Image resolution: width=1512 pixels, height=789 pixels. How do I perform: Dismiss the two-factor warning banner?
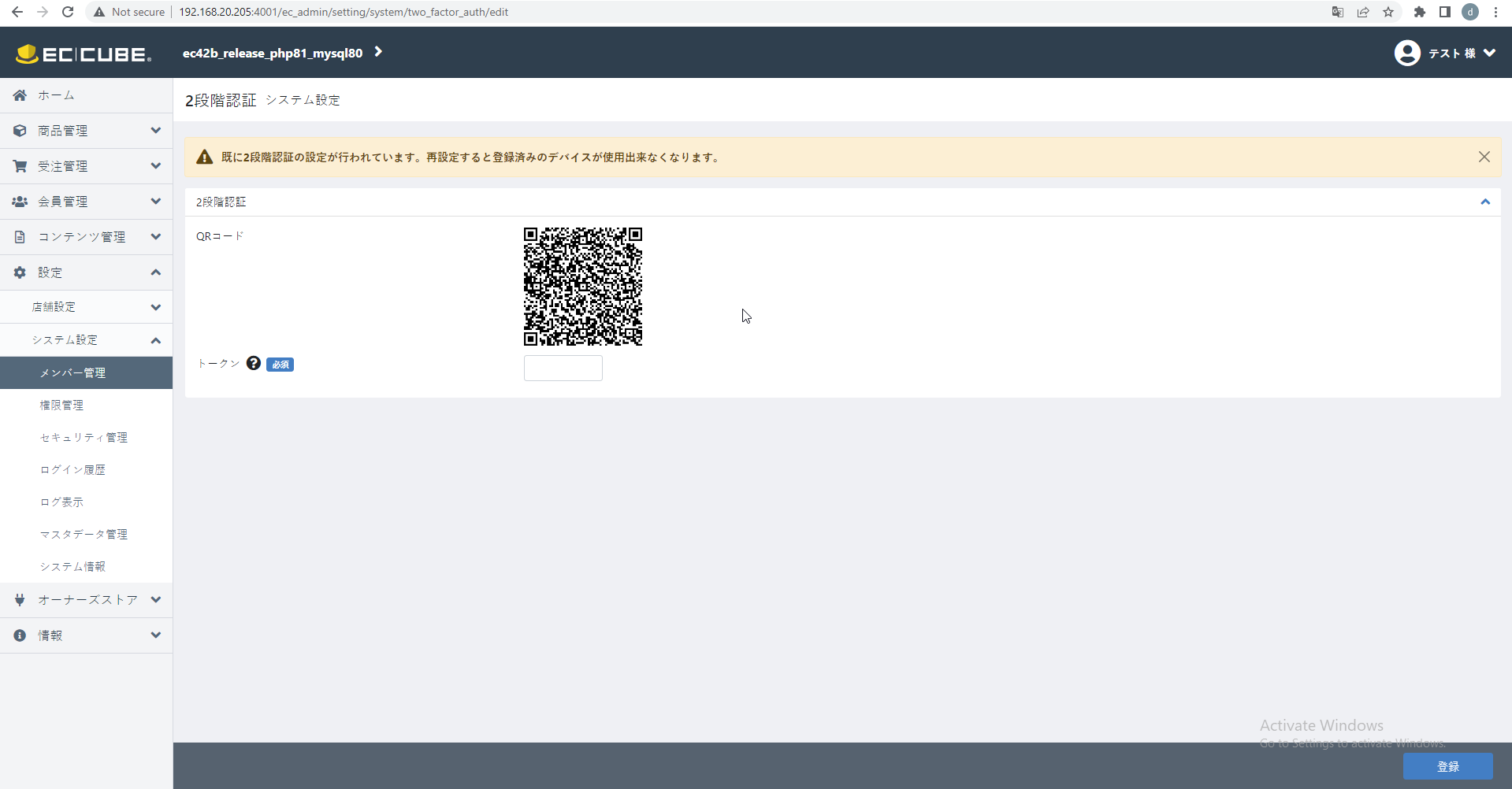click(1484, 157)
